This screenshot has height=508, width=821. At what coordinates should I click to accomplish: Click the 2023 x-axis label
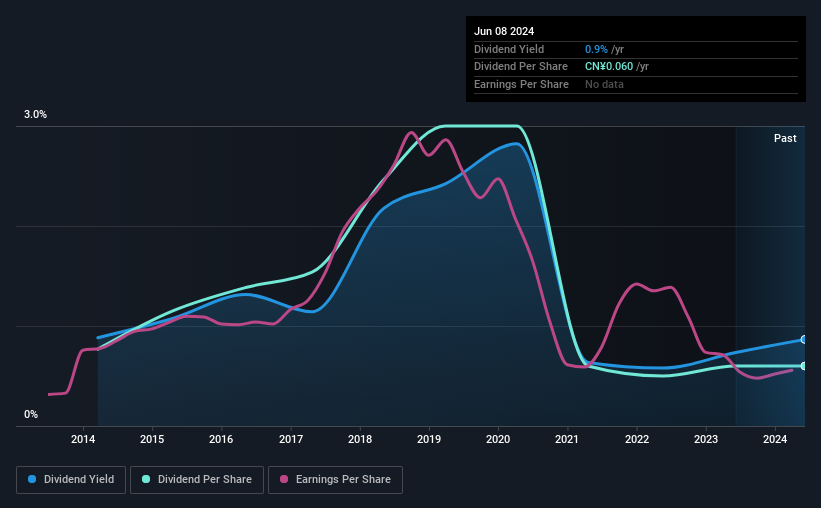point(706,439)
